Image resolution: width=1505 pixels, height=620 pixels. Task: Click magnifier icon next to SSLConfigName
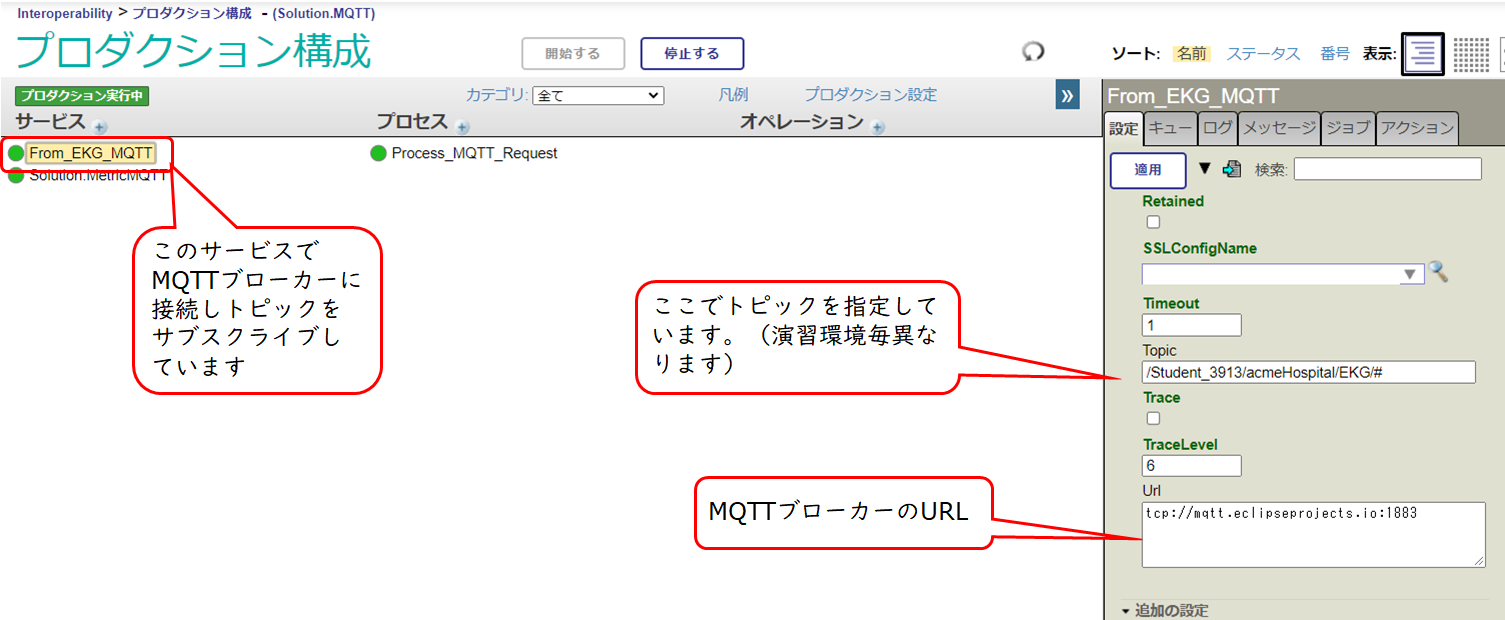(1438, 272)
